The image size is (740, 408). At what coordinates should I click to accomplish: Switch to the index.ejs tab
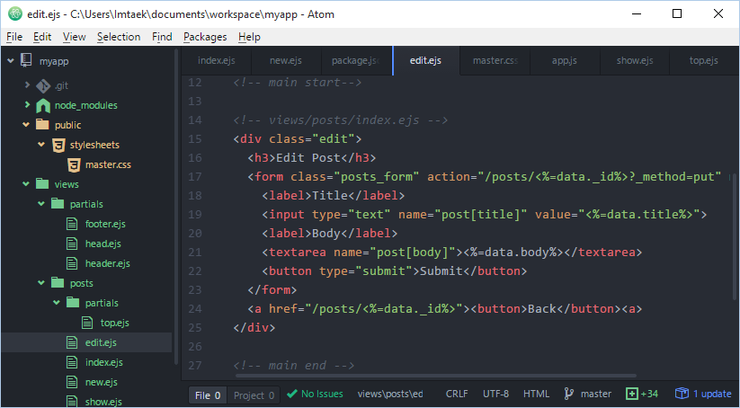pos(217,61)
